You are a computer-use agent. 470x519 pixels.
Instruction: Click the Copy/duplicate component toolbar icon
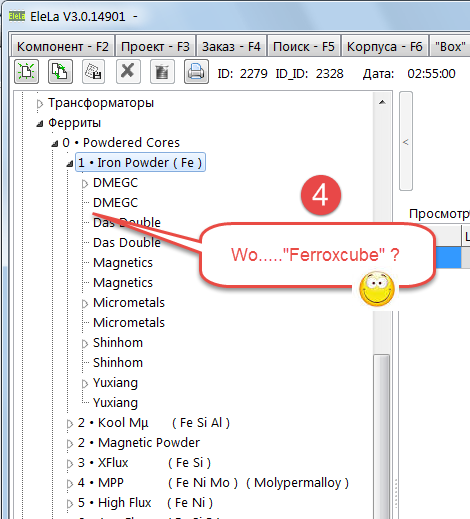60,72
